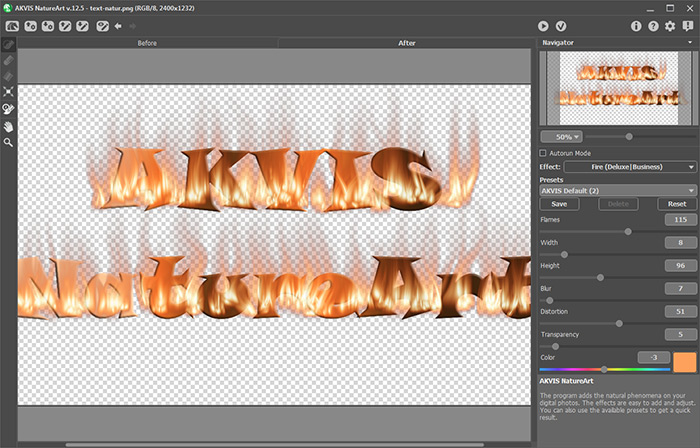700x448 pixels.
Task: Select the Selection Brush tool
Action: point(8,44)
